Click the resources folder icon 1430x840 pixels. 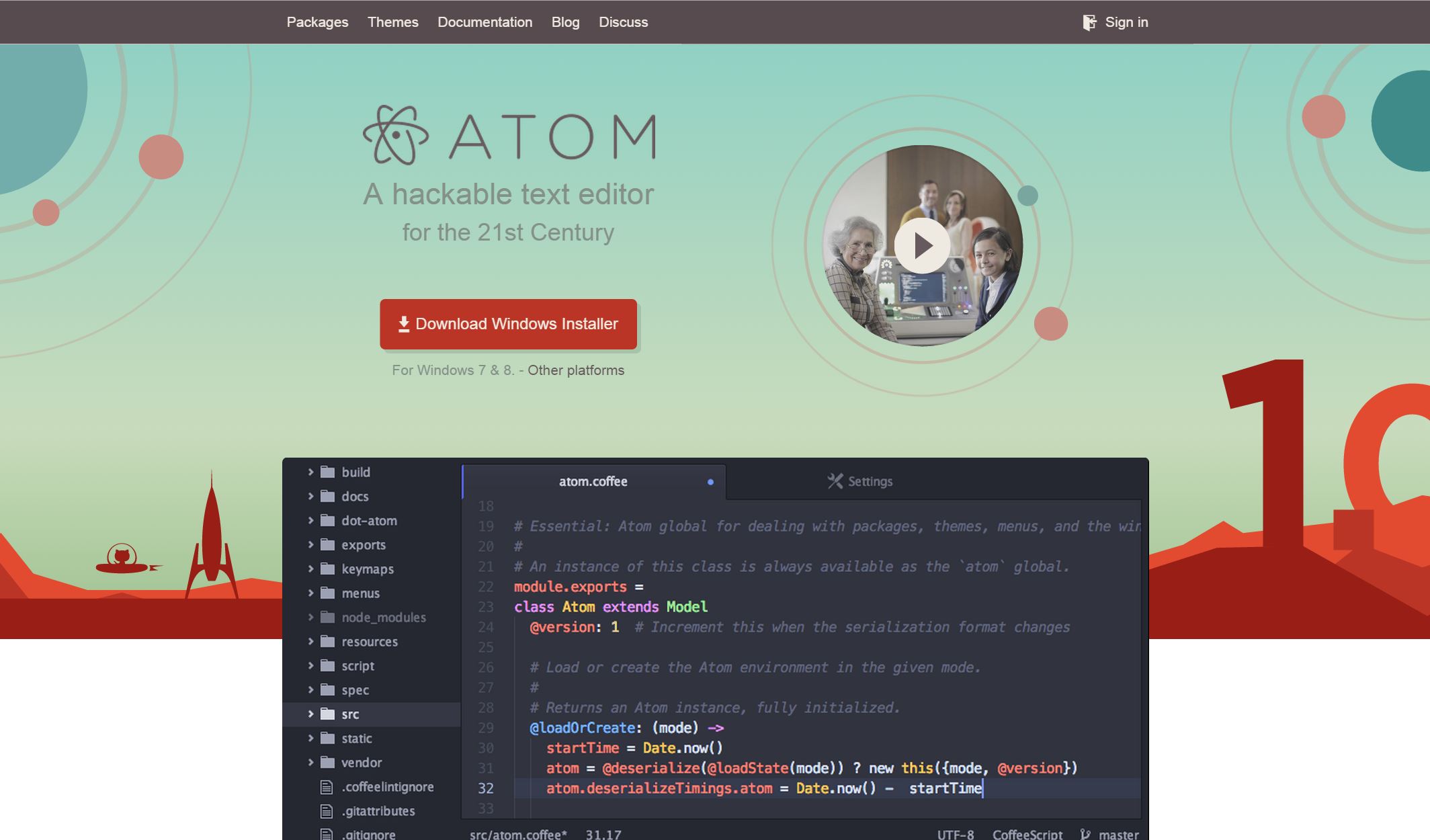(327, 641)
